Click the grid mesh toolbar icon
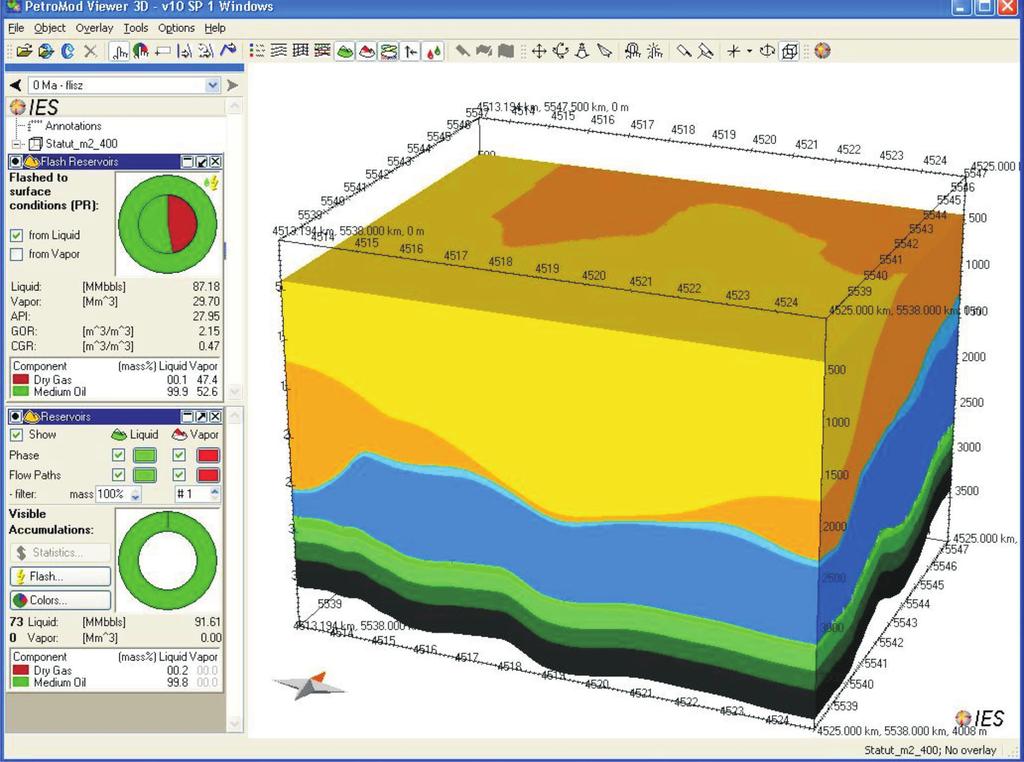 pos(300,51)
